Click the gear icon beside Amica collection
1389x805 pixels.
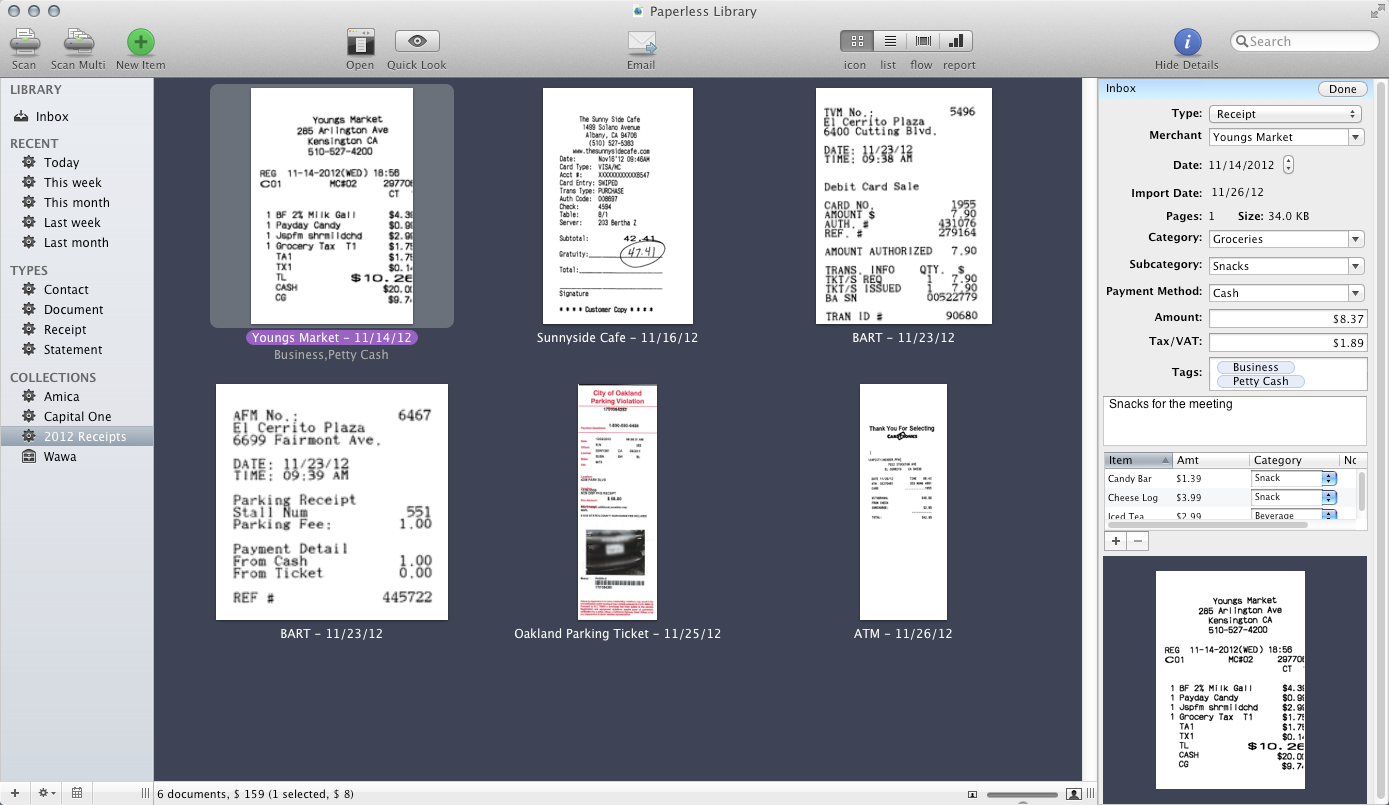(x=29, y=396)
